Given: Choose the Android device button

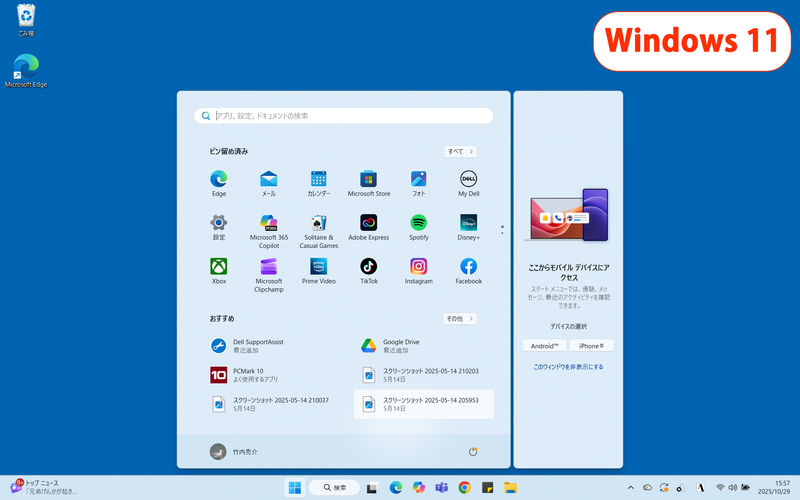Looking at the screenshot, I should point(544,346).
